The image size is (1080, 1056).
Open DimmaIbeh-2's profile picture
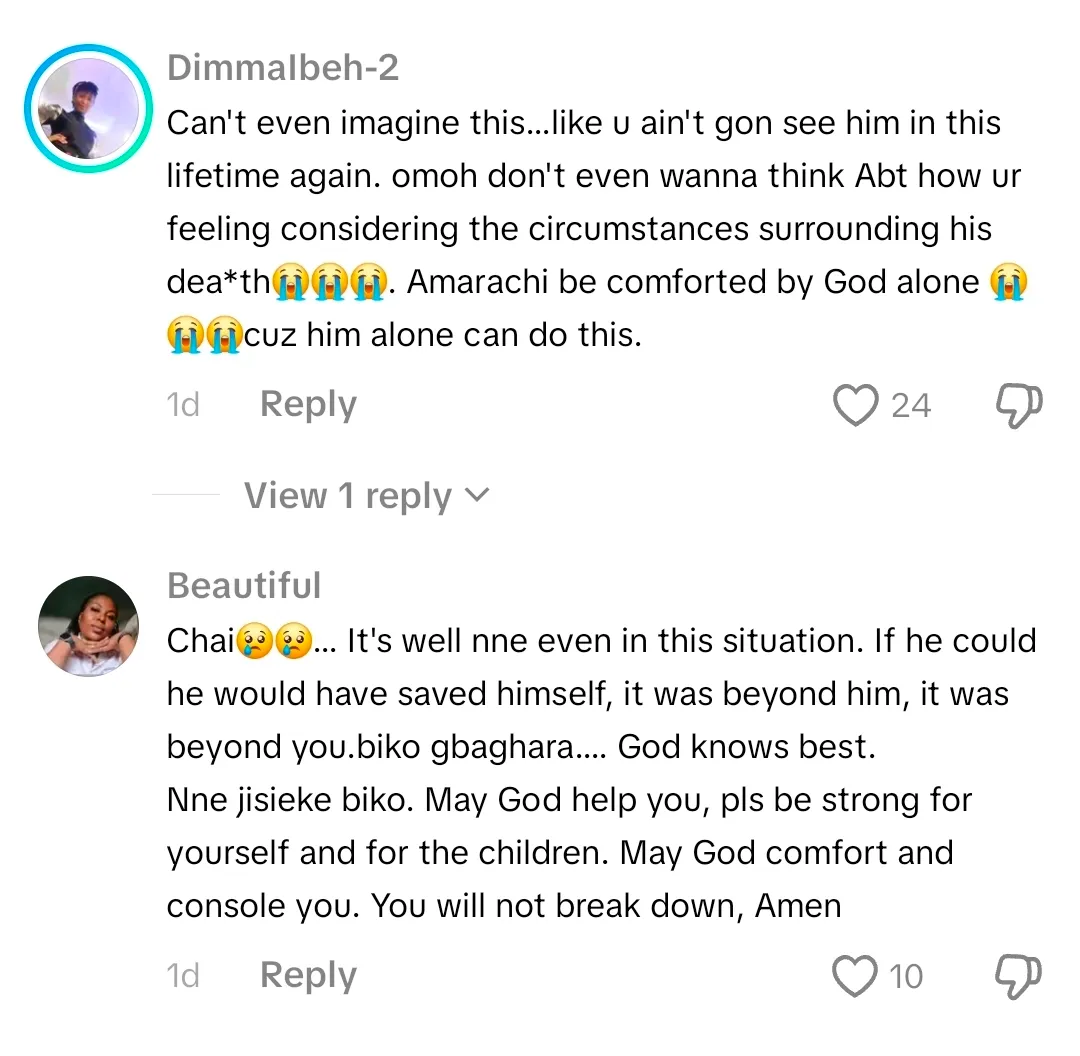[x=88, y=108]
